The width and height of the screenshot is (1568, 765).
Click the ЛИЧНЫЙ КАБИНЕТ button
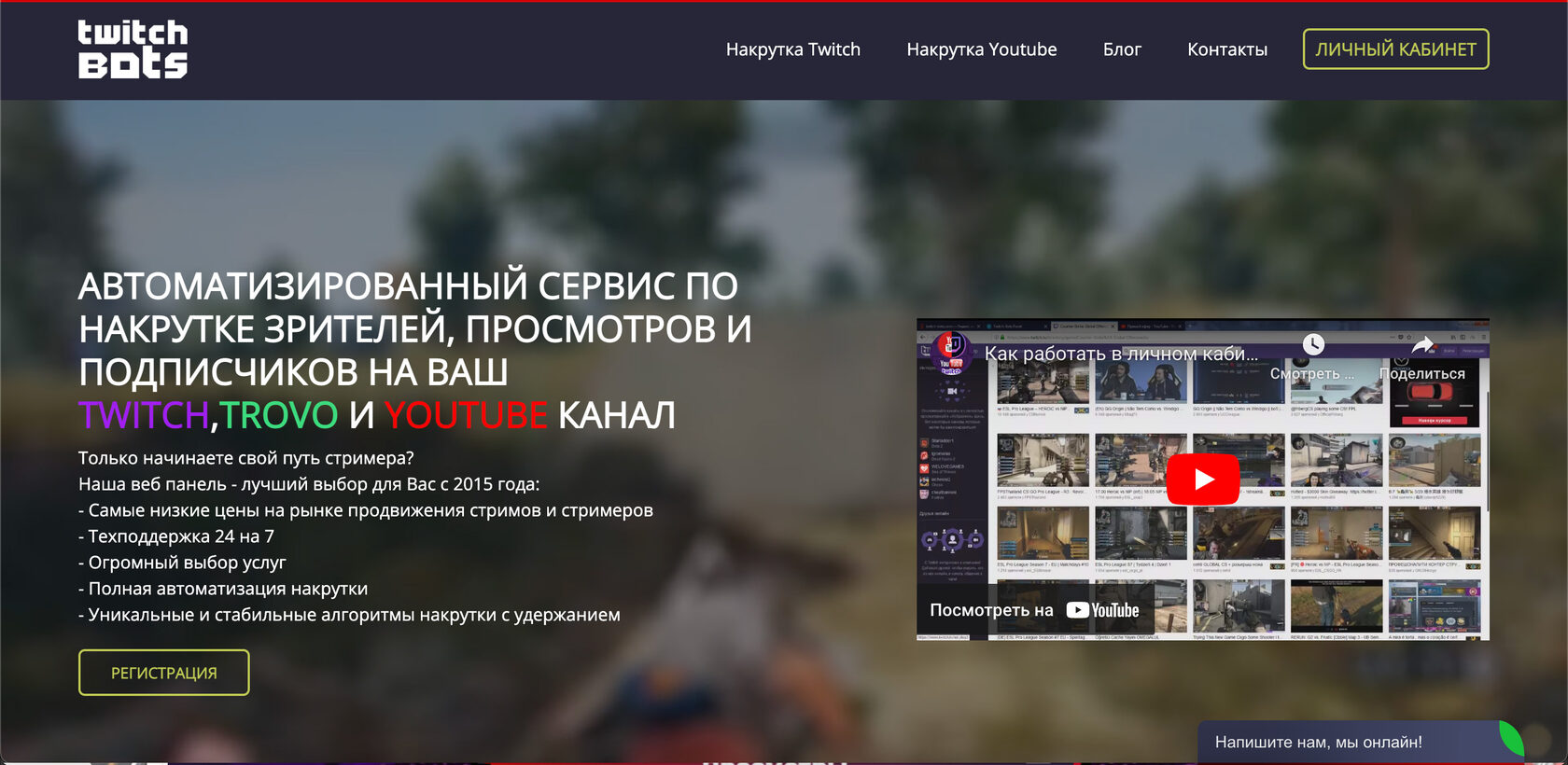point(1395,49)
